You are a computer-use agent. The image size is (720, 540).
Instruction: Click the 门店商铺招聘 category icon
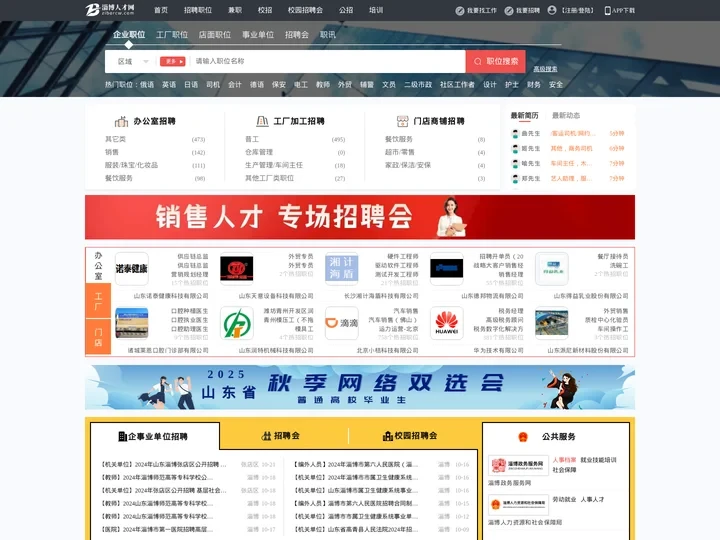[402, 121]
